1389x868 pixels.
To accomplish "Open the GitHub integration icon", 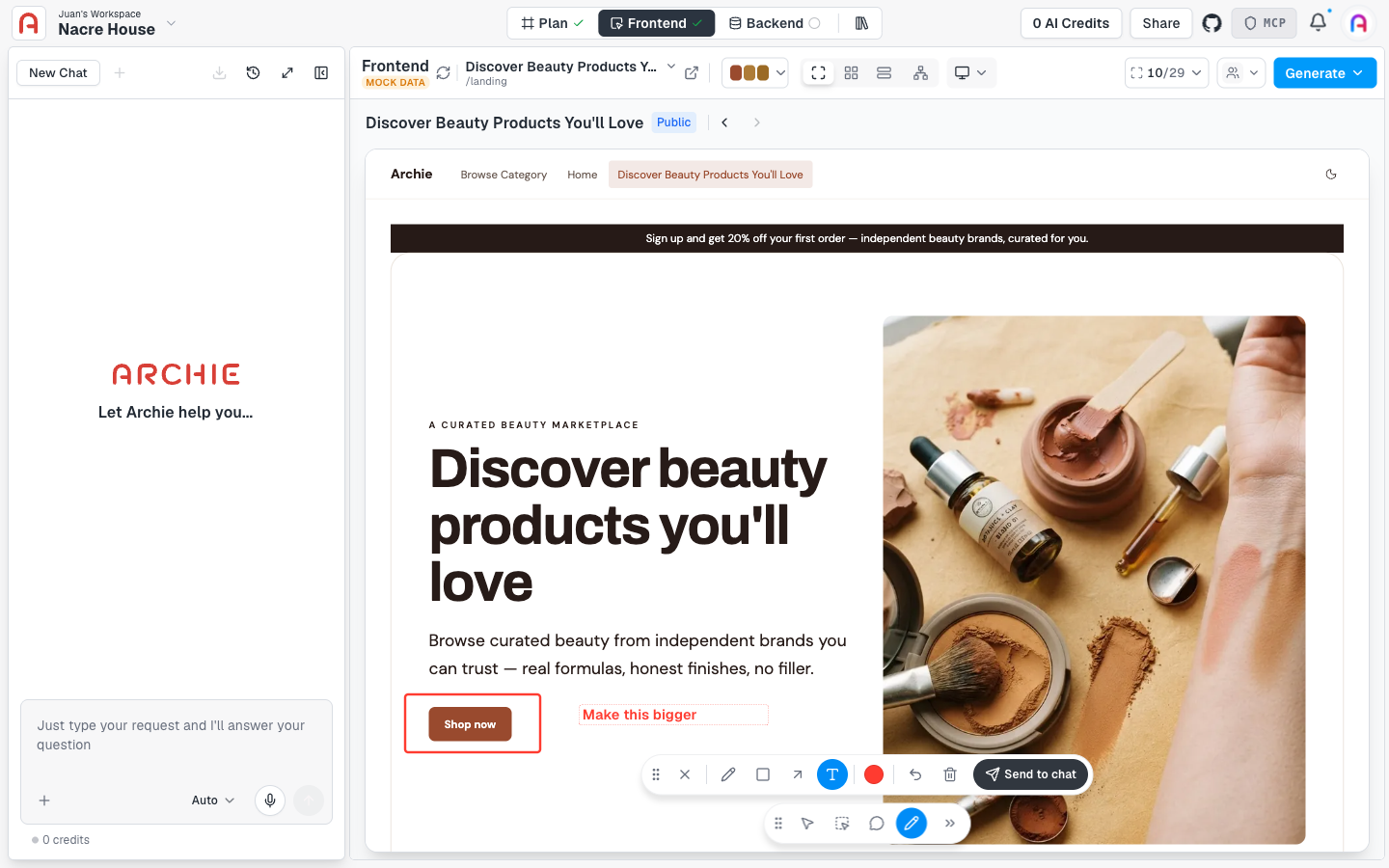I will coord(1212,23).
